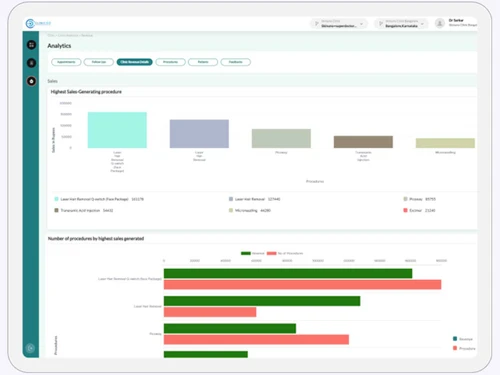This screenshot has height=375, width=500.
Task: Click the Picoway label under vertical bar chart
Action: coord(281,152)
